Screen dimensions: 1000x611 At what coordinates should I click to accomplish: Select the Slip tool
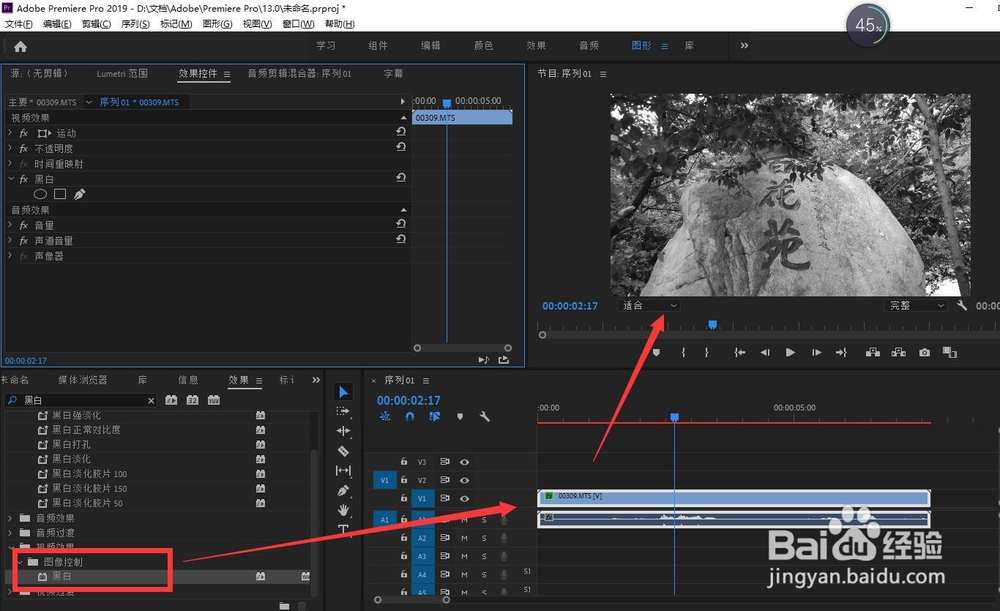tap(343, 471)
